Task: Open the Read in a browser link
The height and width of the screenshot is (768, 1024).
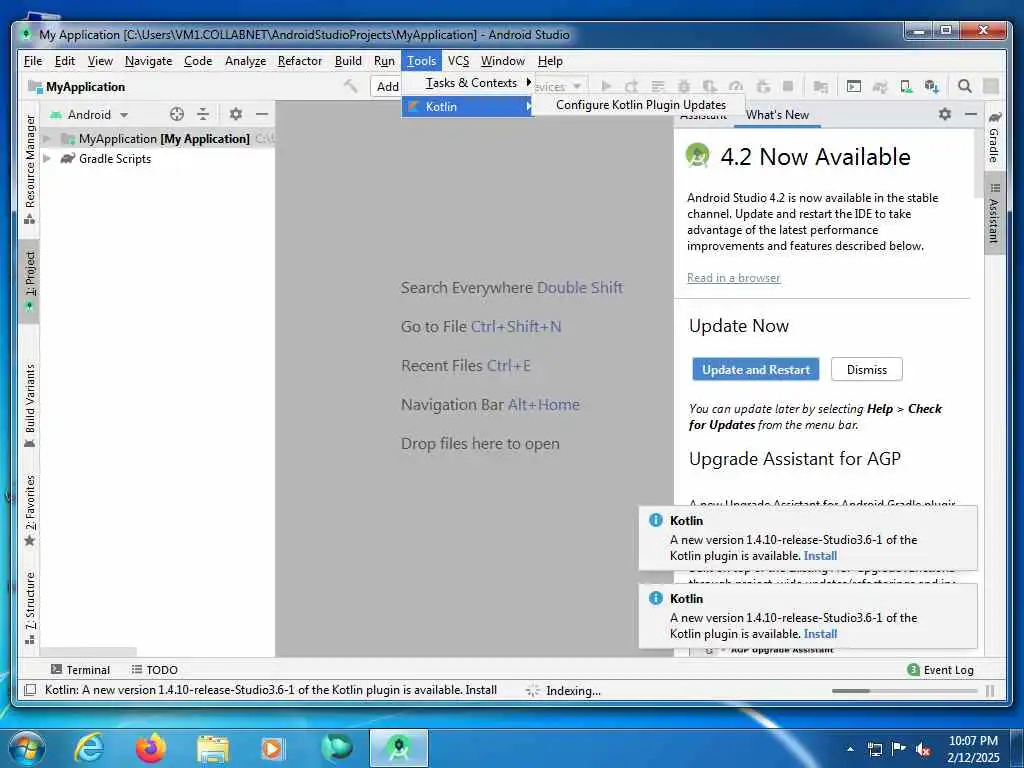Action: [x=733, y=278]
